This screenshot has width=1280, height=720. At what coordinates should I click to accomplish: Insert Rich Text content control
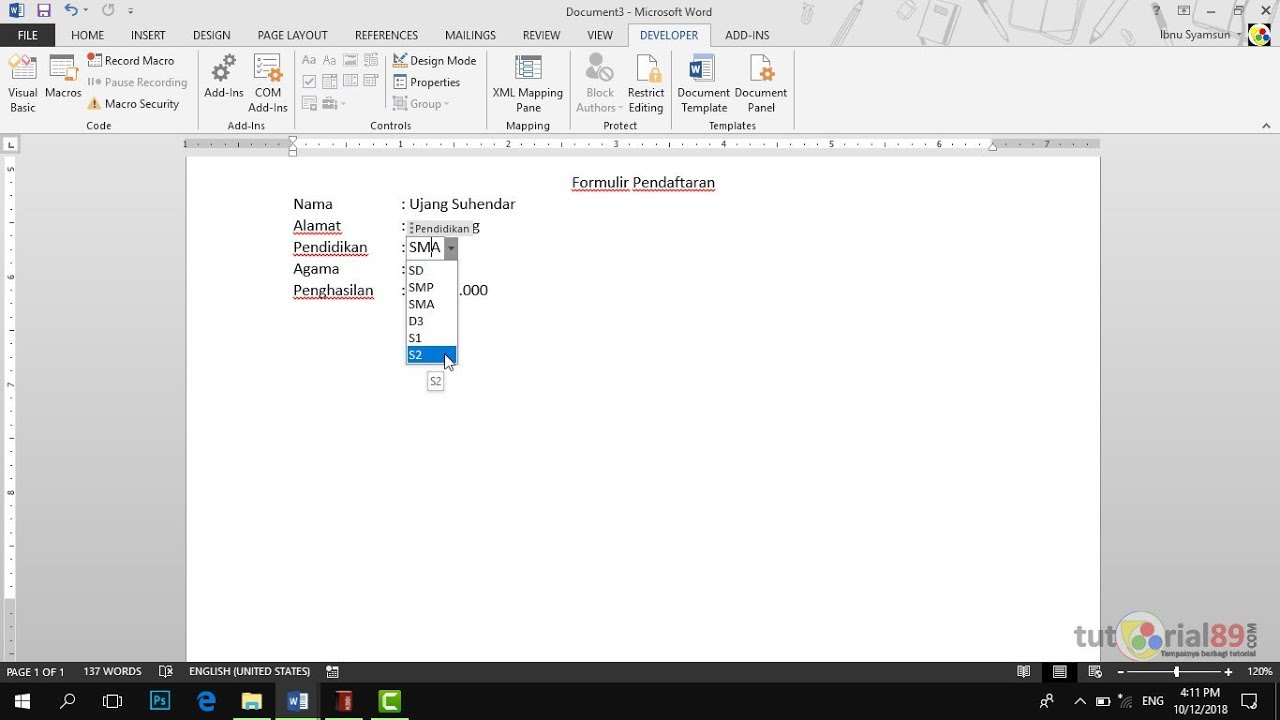(x=309, y=60)
